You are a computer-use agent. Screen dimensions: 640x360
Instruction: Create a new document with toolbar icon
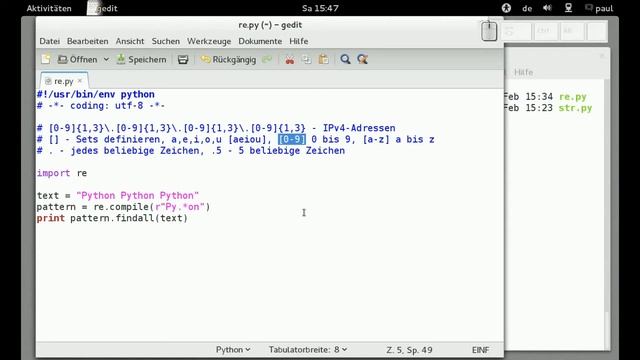click(x=46, y=60)
